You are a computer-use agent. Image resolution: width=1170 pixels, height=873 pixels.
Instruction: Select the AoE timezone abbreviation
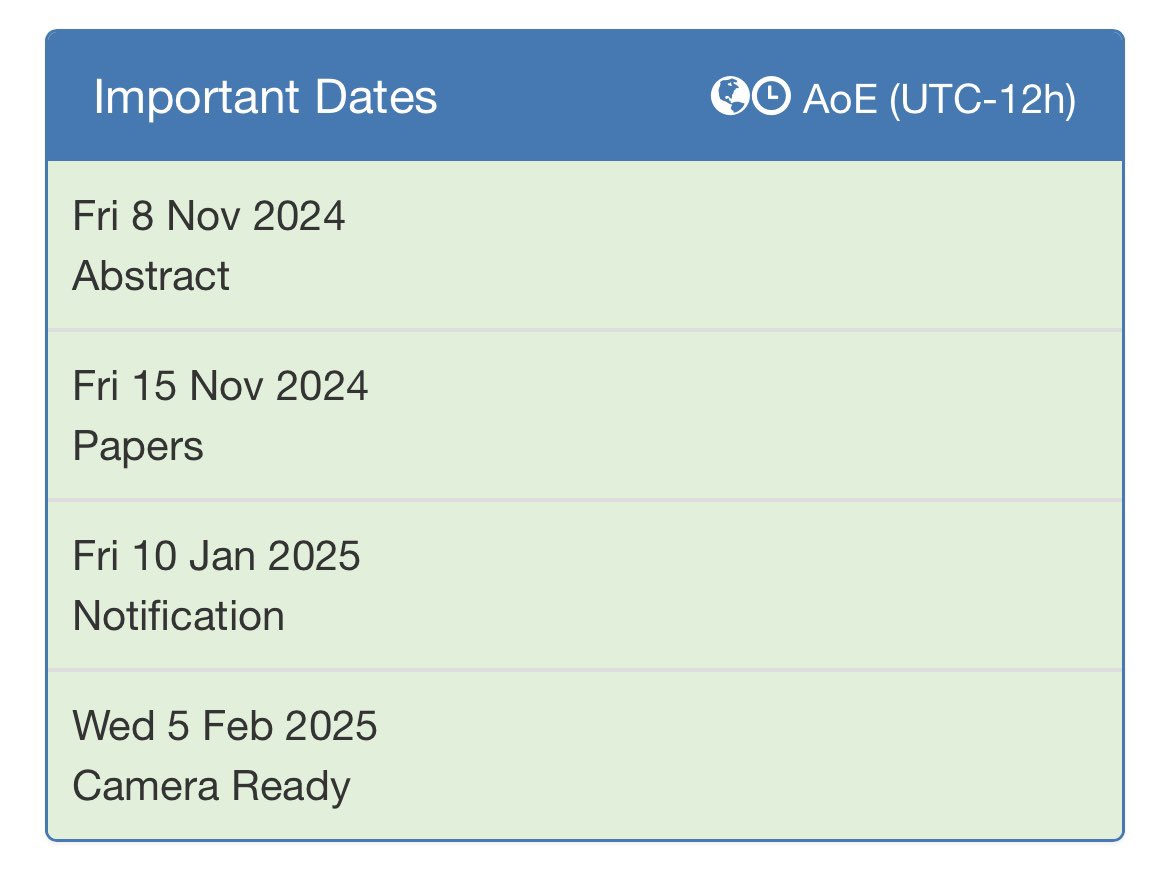839,98
